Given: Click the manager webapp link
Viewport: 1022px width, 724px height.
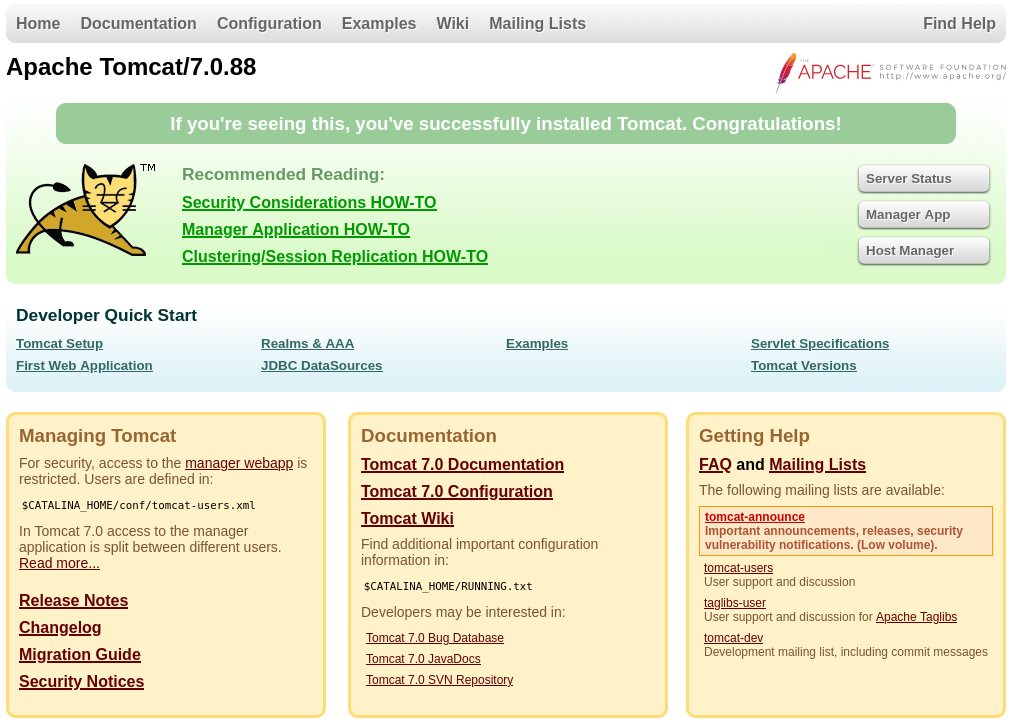Looking at the screenshot, I should pos(239,463).
